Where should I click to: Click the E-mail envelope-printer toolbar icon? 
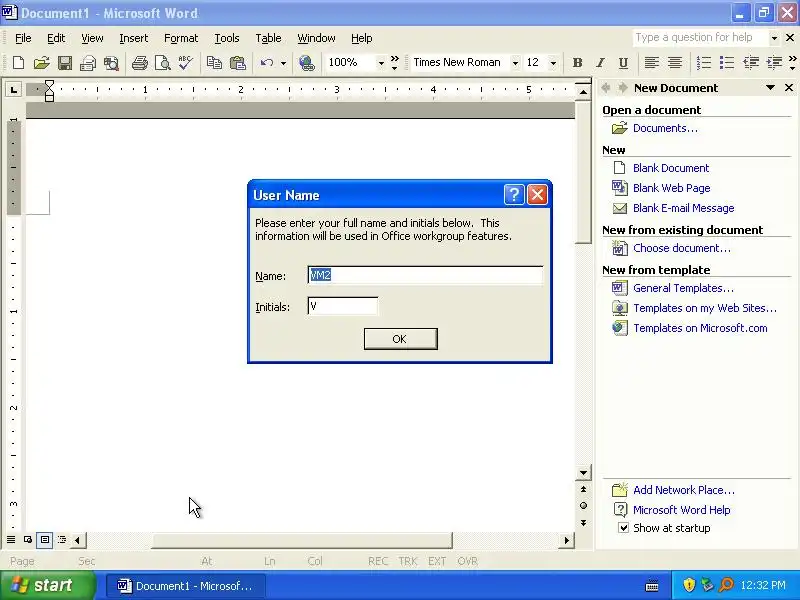coord(88,63)
